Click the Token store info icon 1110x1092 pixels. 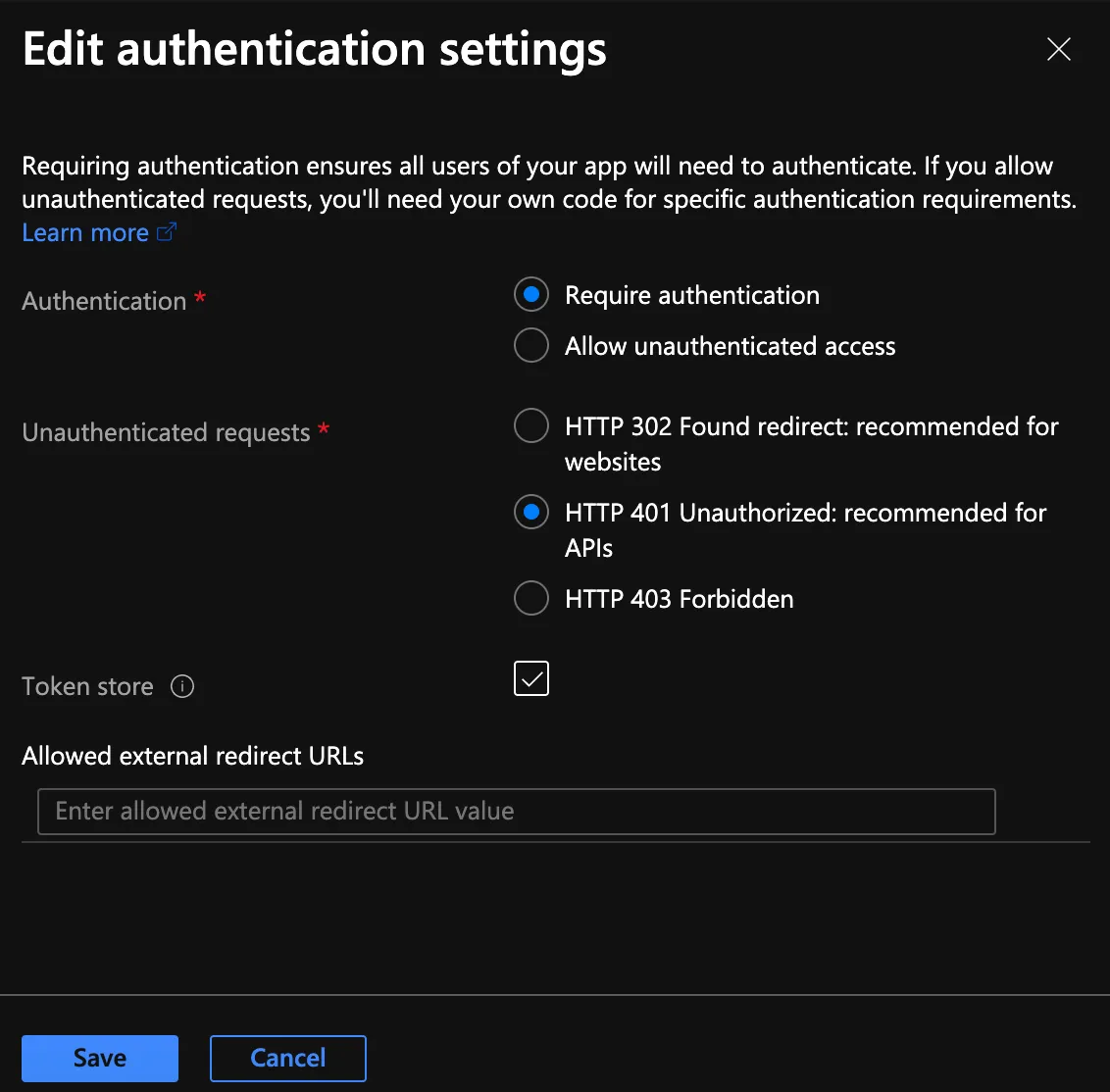[182, 686]
